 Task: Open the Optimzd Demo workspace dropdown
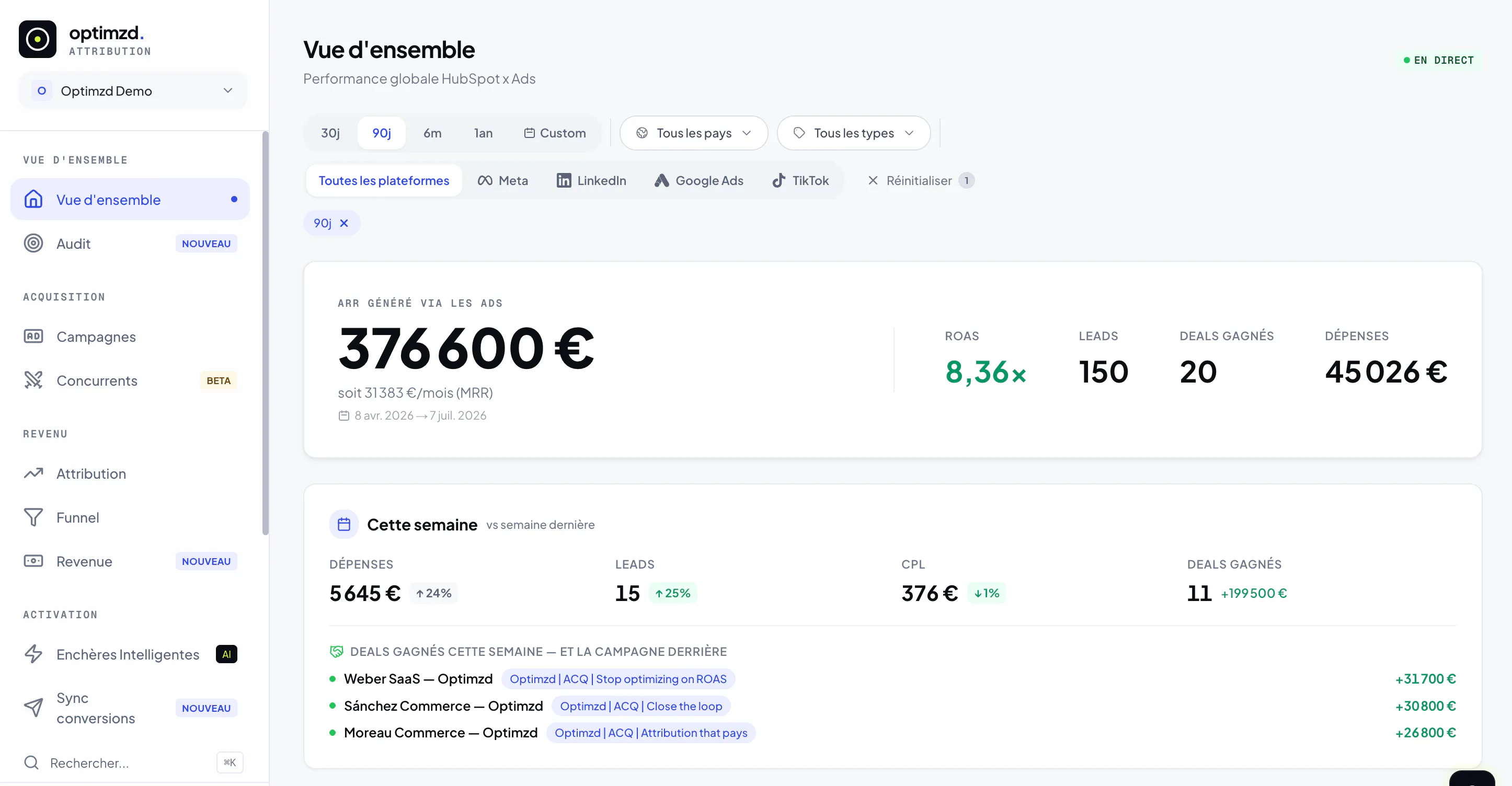(x=133, y=91)
